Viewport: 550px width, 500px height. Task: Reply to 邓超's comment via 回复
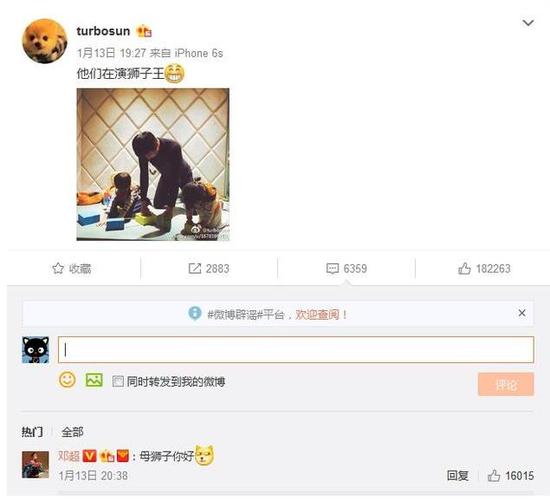tap(457, 476)
